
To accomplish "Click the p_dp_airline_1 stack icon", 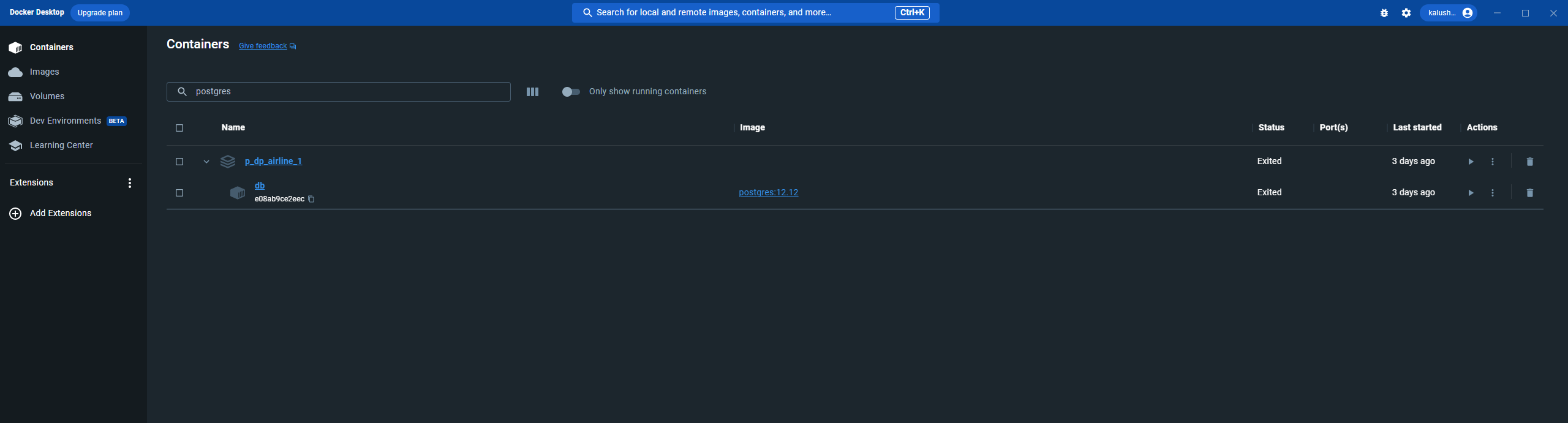I will click(228, 162).
